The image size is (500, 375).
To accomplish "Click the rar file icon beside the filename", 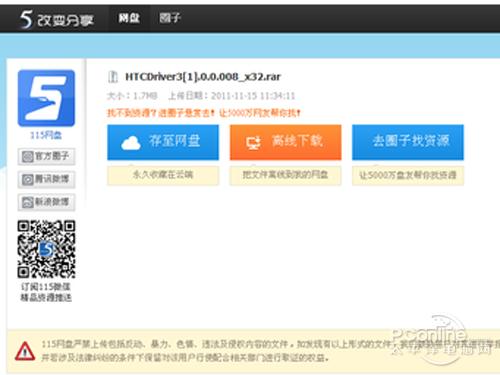I will 113,77.
